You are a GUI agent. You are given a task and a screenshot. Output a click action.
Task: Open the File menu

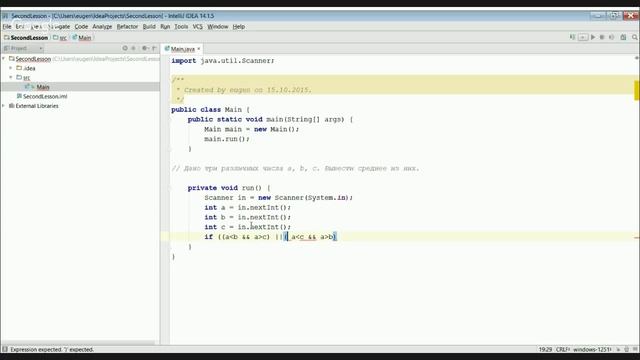pyautogui.click(x=7, y=27)
